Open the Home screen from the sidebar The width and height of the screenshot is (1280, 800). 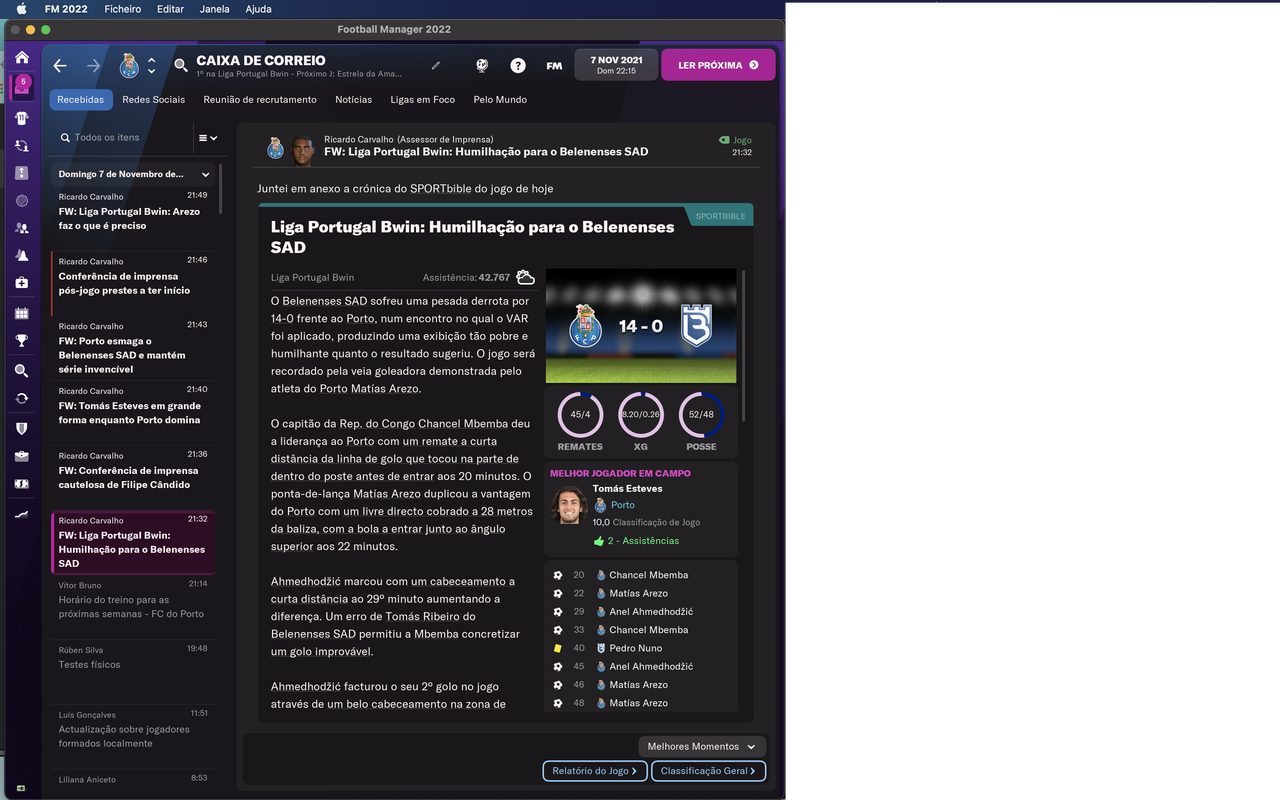[x=22, y=58]
